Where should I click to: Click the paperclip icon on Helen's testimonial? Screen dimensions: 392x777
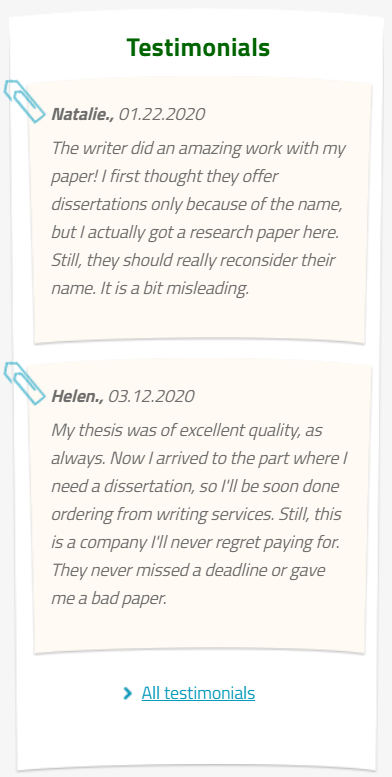[24, 383]
